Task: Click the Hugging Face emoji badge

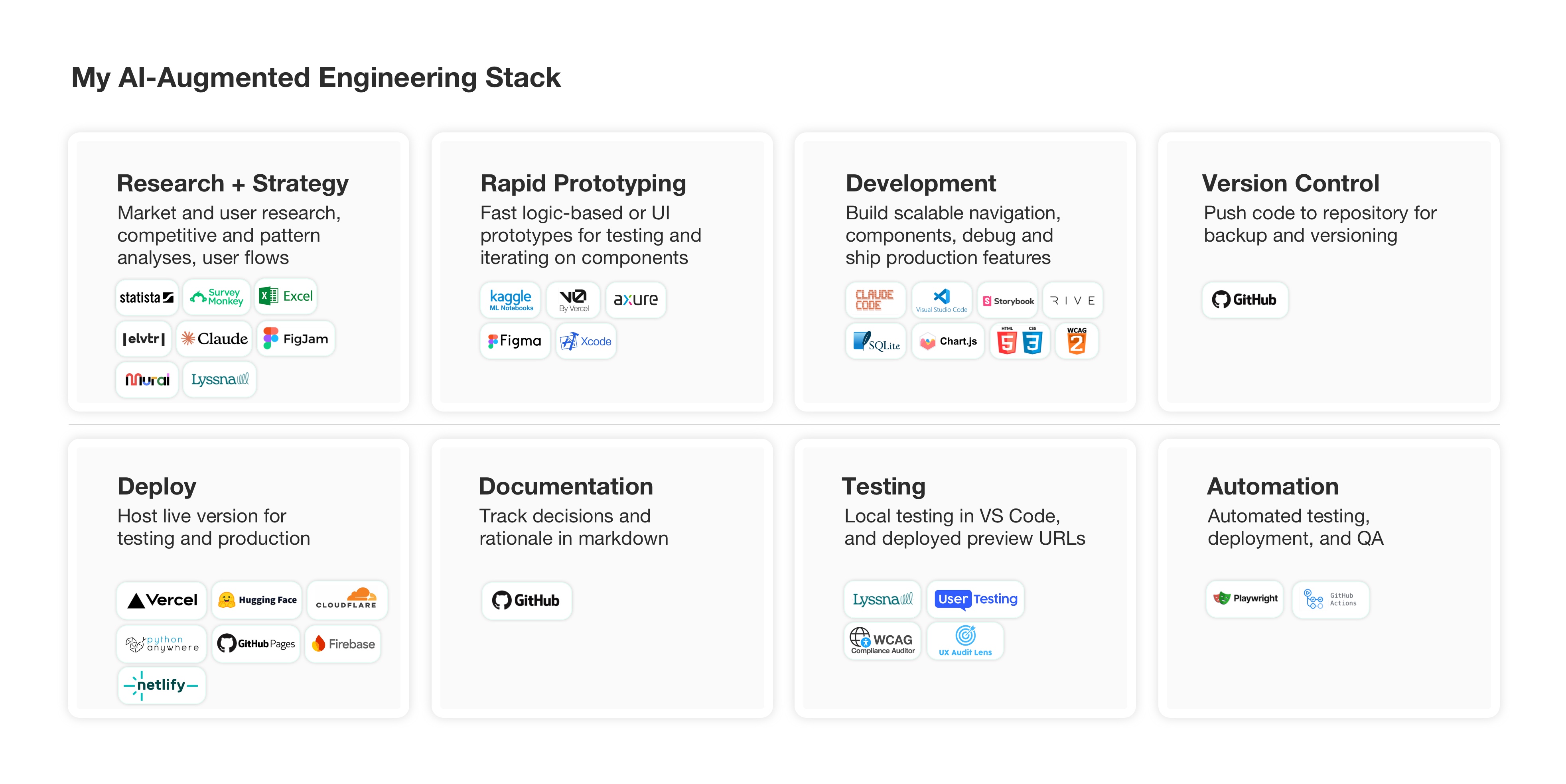Action: (257, 599)
